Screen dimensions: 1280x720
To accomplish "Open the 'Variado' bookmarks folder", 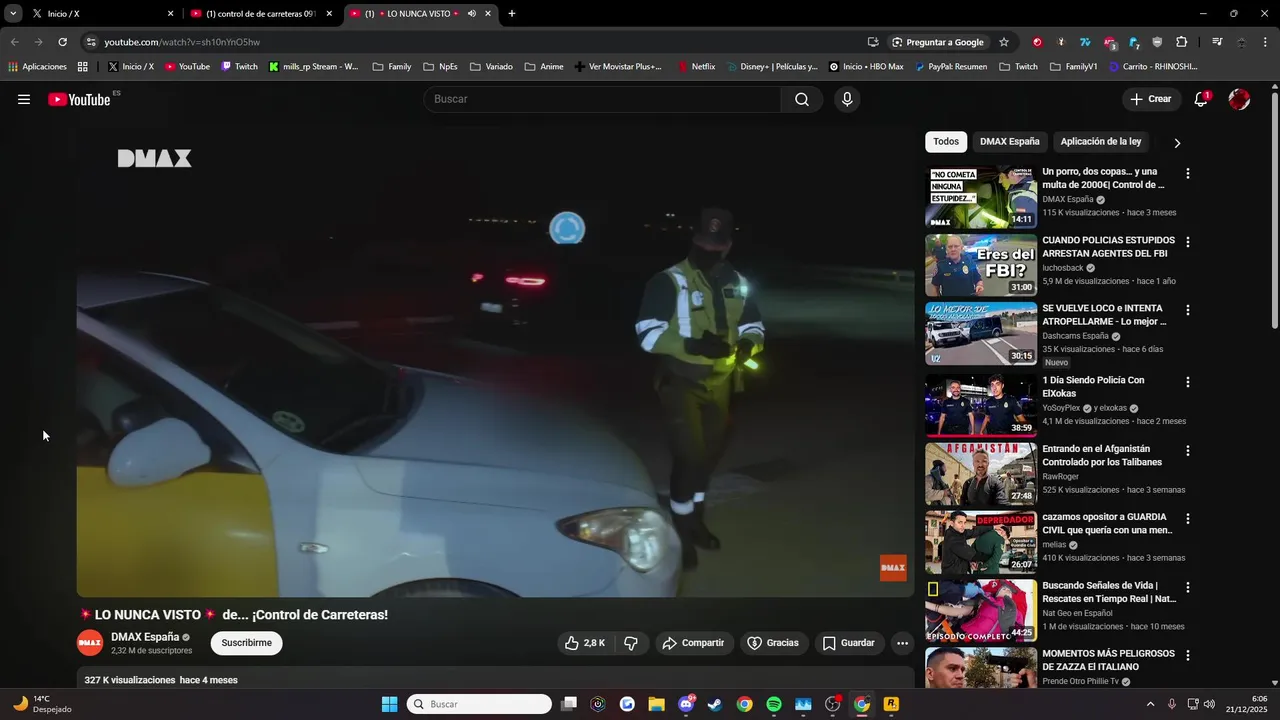I will pos(491,67).
